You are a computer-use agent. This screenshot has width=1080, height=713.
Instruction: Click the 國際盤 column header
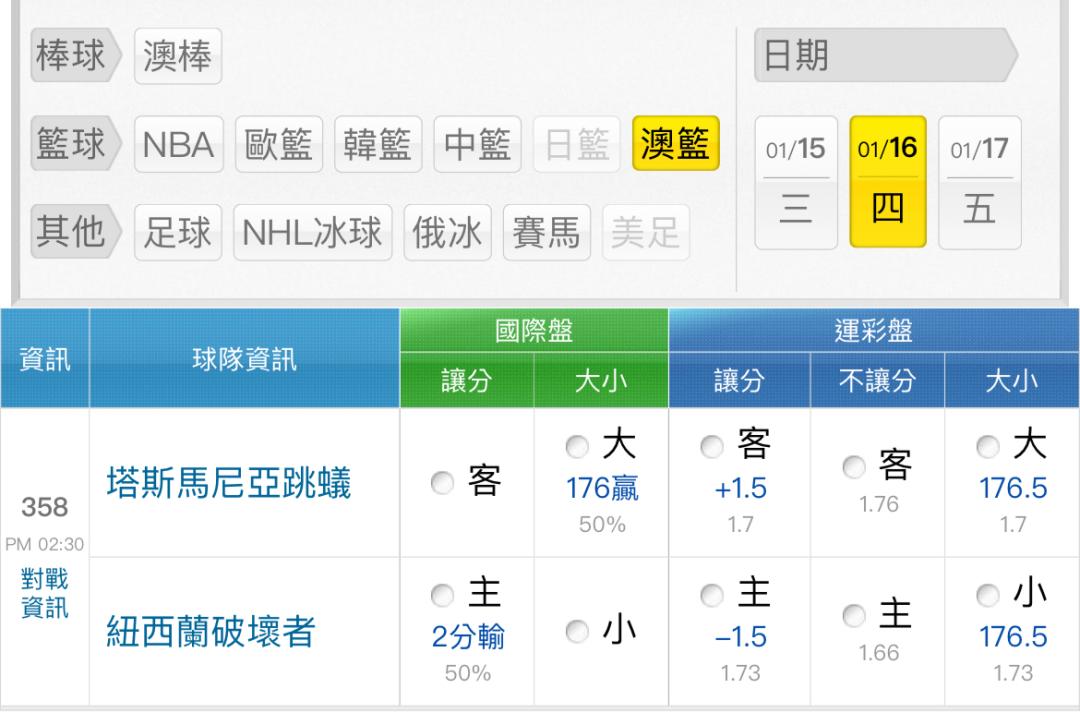(x=534, y=331)
